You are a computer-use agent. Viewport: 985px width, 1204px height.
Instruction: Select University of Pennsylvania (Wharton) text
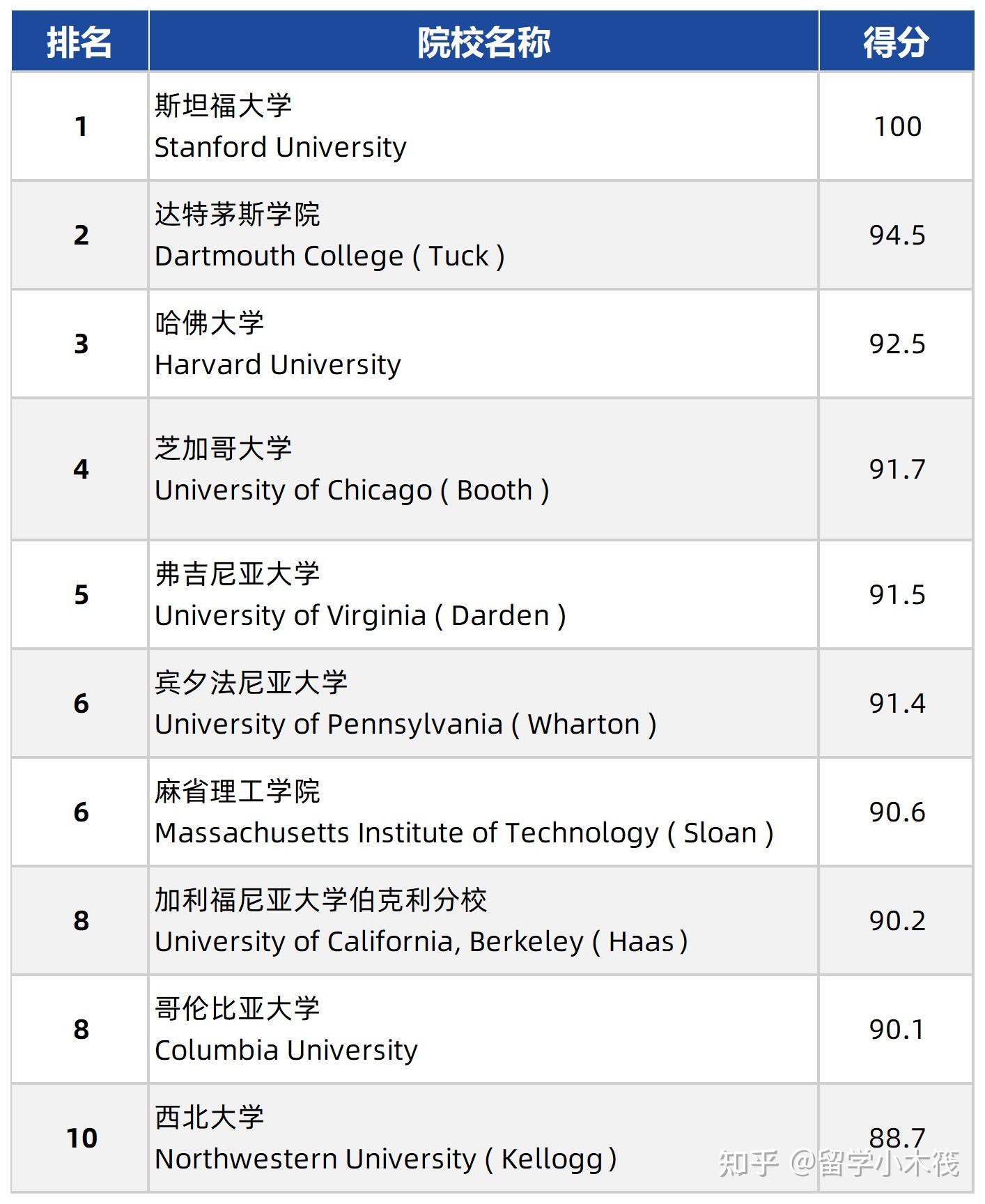tap(405, 725)
